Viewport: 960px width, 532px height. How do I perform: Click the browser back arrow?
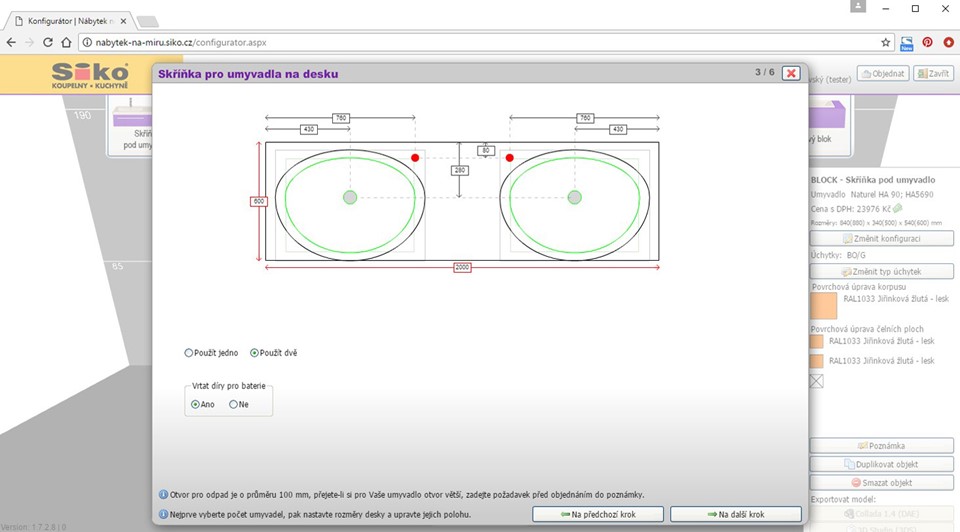(x=11, y=42)
